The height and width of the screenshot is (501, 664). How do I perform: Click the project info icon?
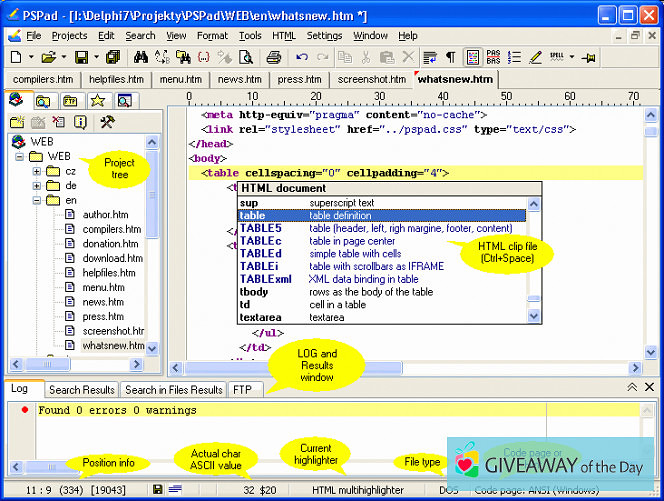pos(80,122)
